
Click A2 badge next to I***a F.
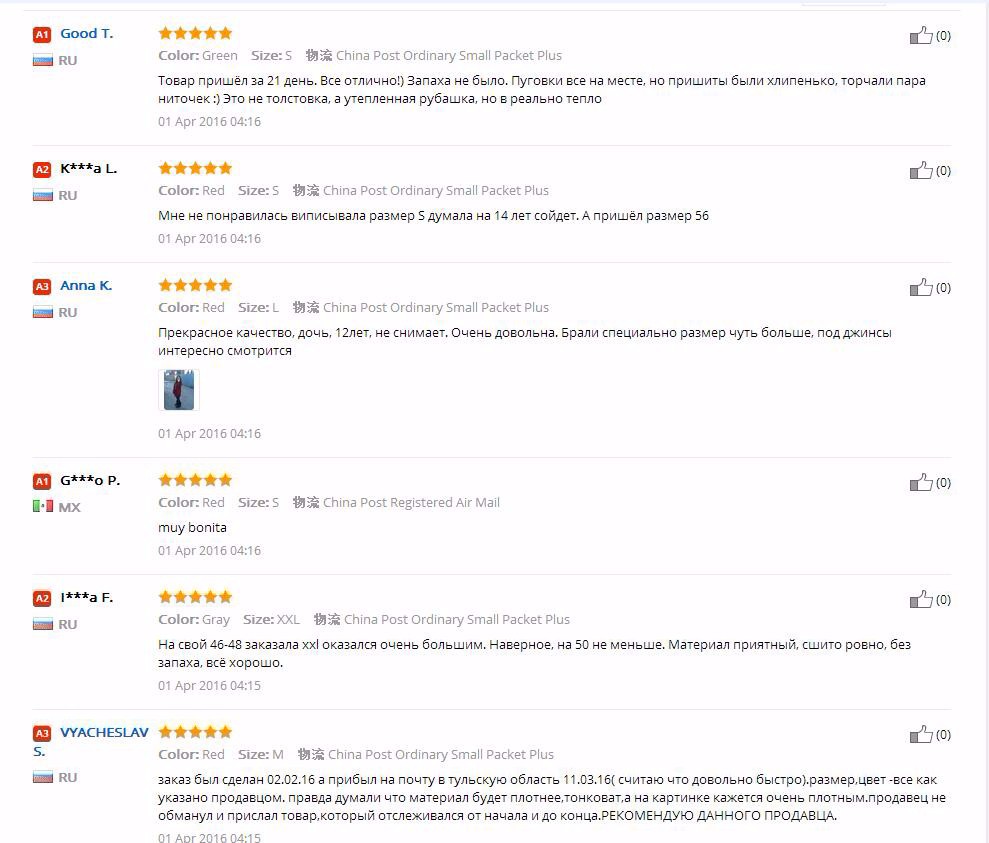tap(42, 598)
